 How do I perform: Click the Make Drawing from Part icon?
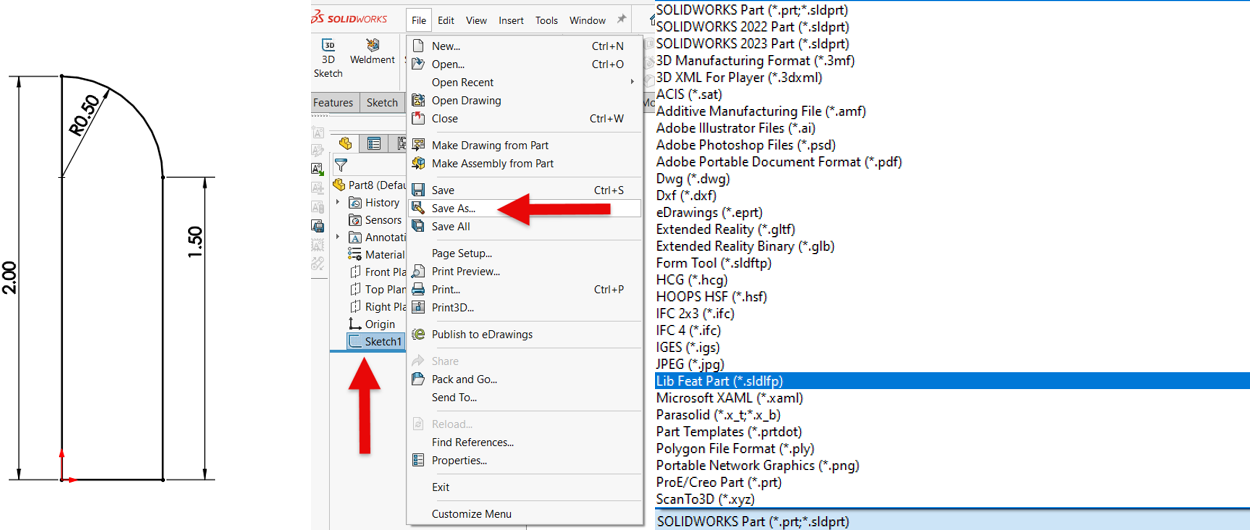click(418, 145)
